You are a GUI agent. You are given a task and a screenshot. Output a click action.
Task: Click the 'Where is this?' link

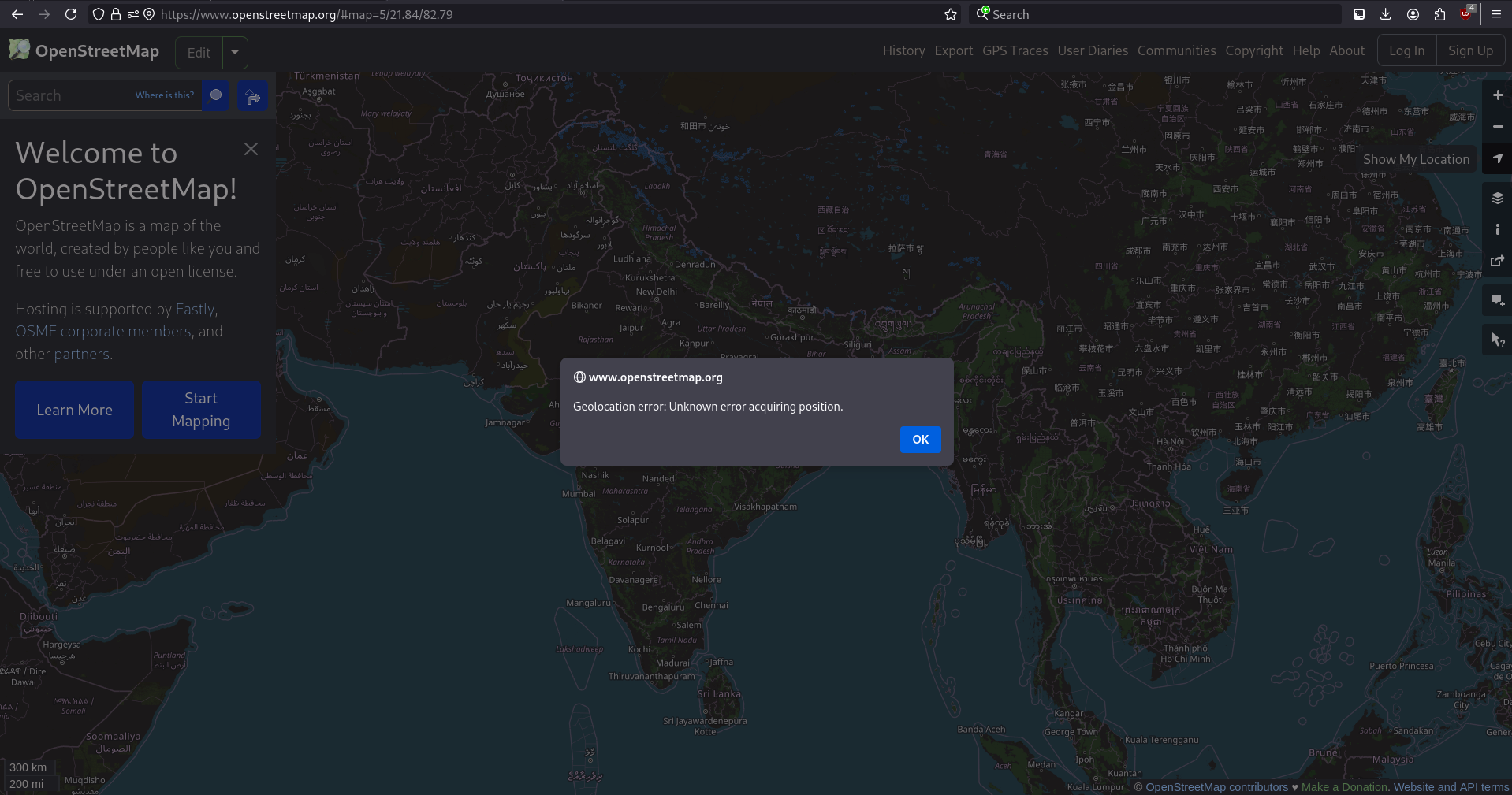point(164,95)
